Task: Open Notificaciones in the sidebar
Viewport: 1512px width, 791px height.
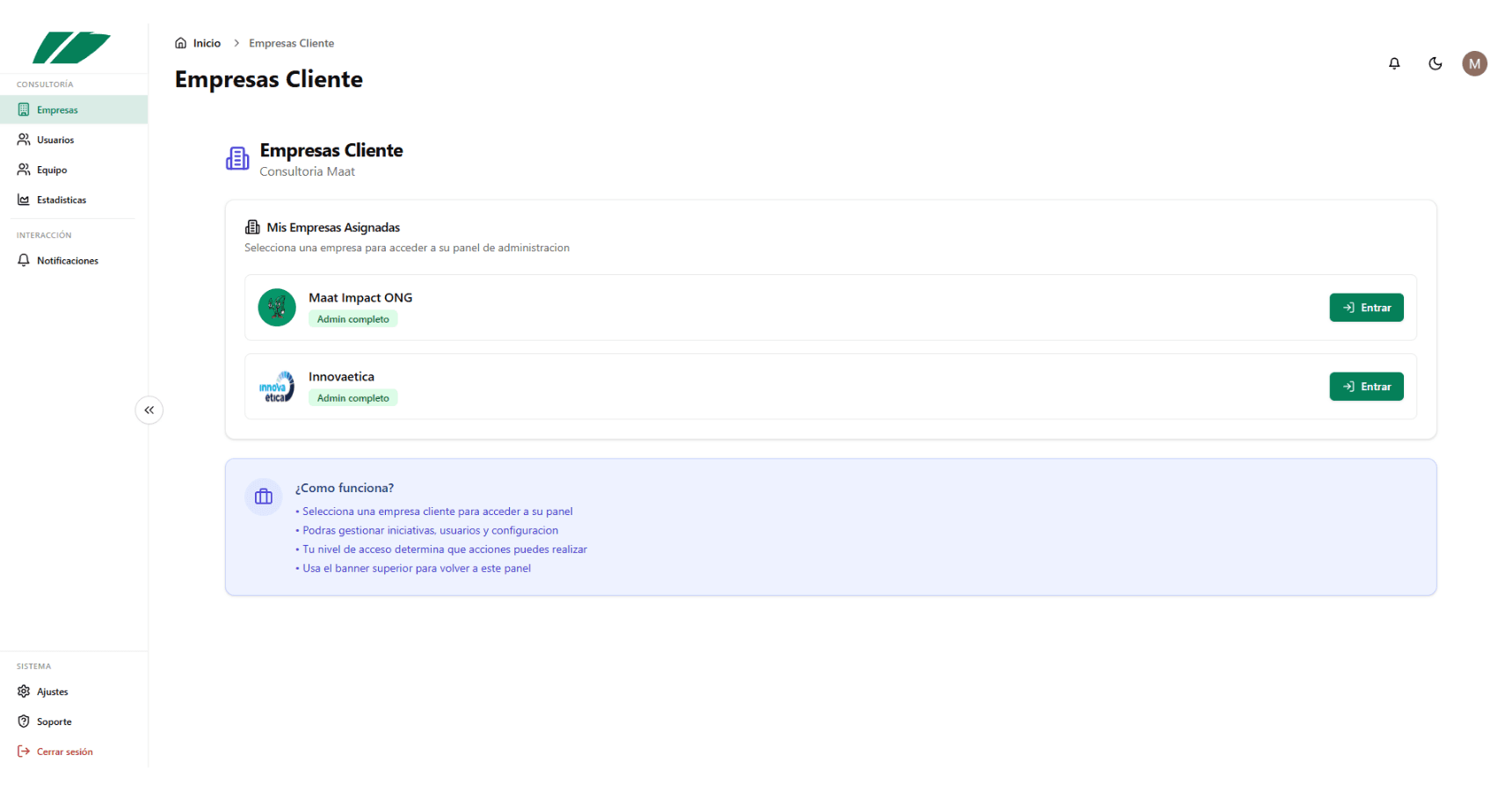Action: [68, 260]
